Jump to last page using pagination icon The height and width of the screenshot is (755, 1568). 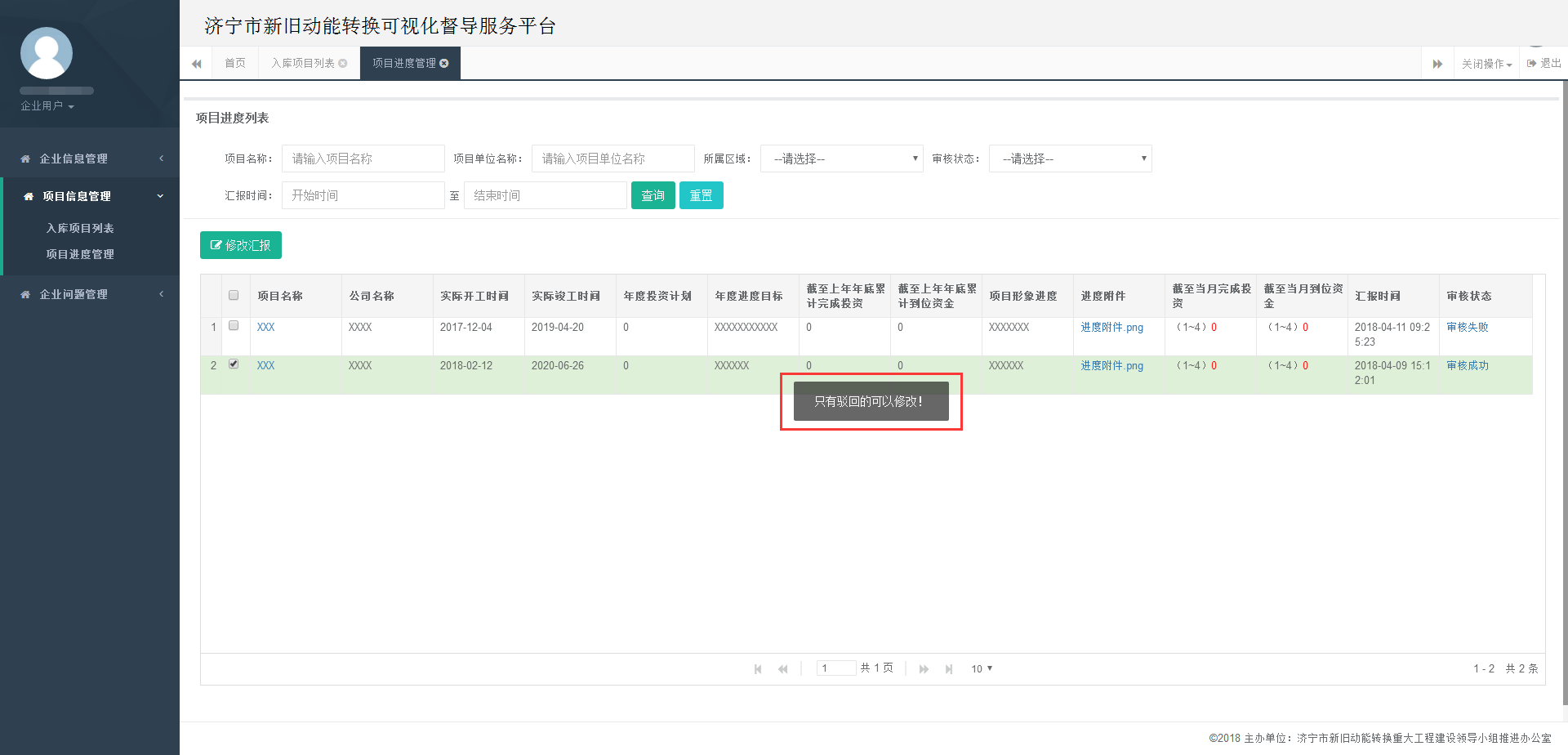pyautogui.click(x=949, y=668)
